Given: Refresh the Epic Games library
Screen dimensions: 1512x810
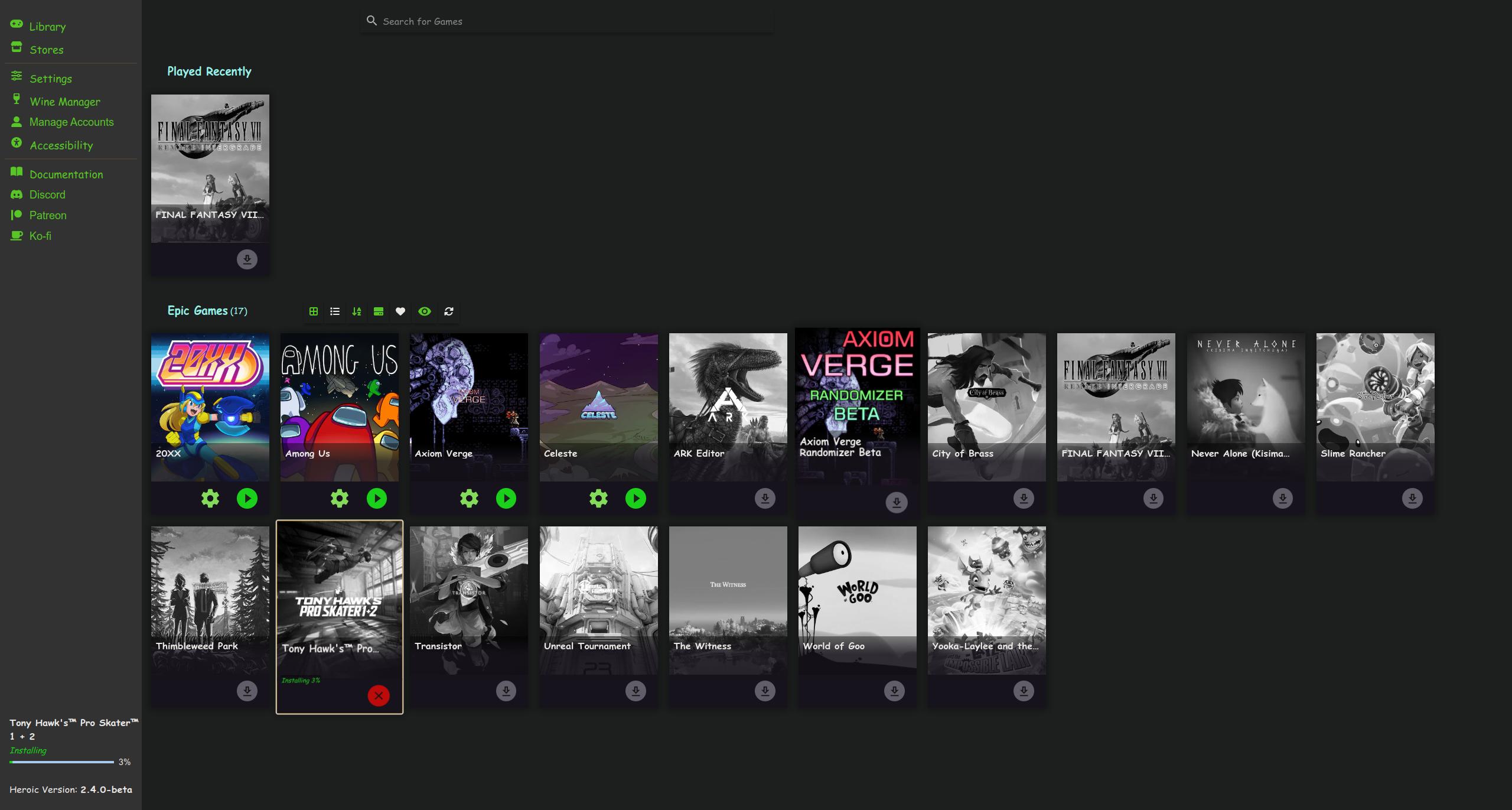Looking at the screenshot, I should click(x=449, y=311).
